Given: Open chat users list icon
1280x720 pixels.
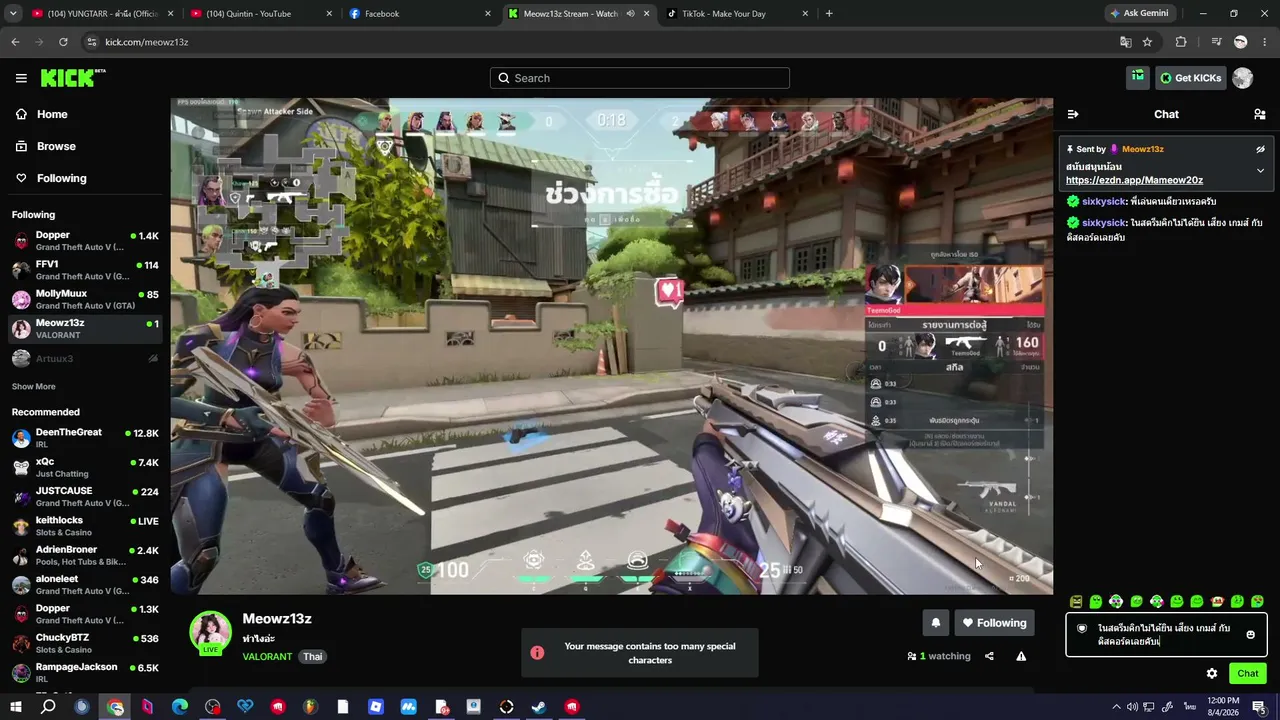Looking at the screenshot, I should [1260, 114].
